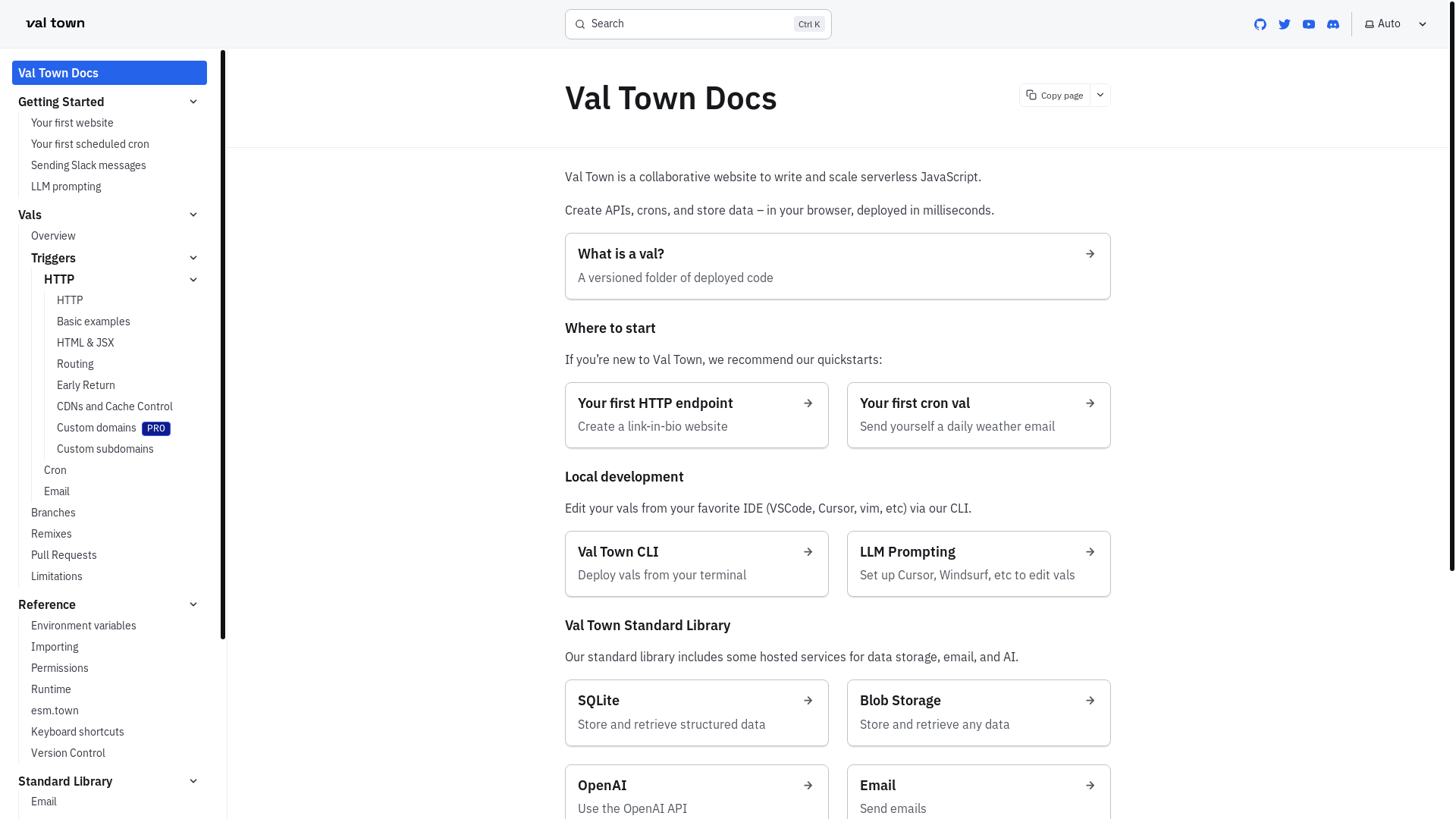
Task: Click the sidebar scrollbar thumb
Action: click(x=223, y=345)
